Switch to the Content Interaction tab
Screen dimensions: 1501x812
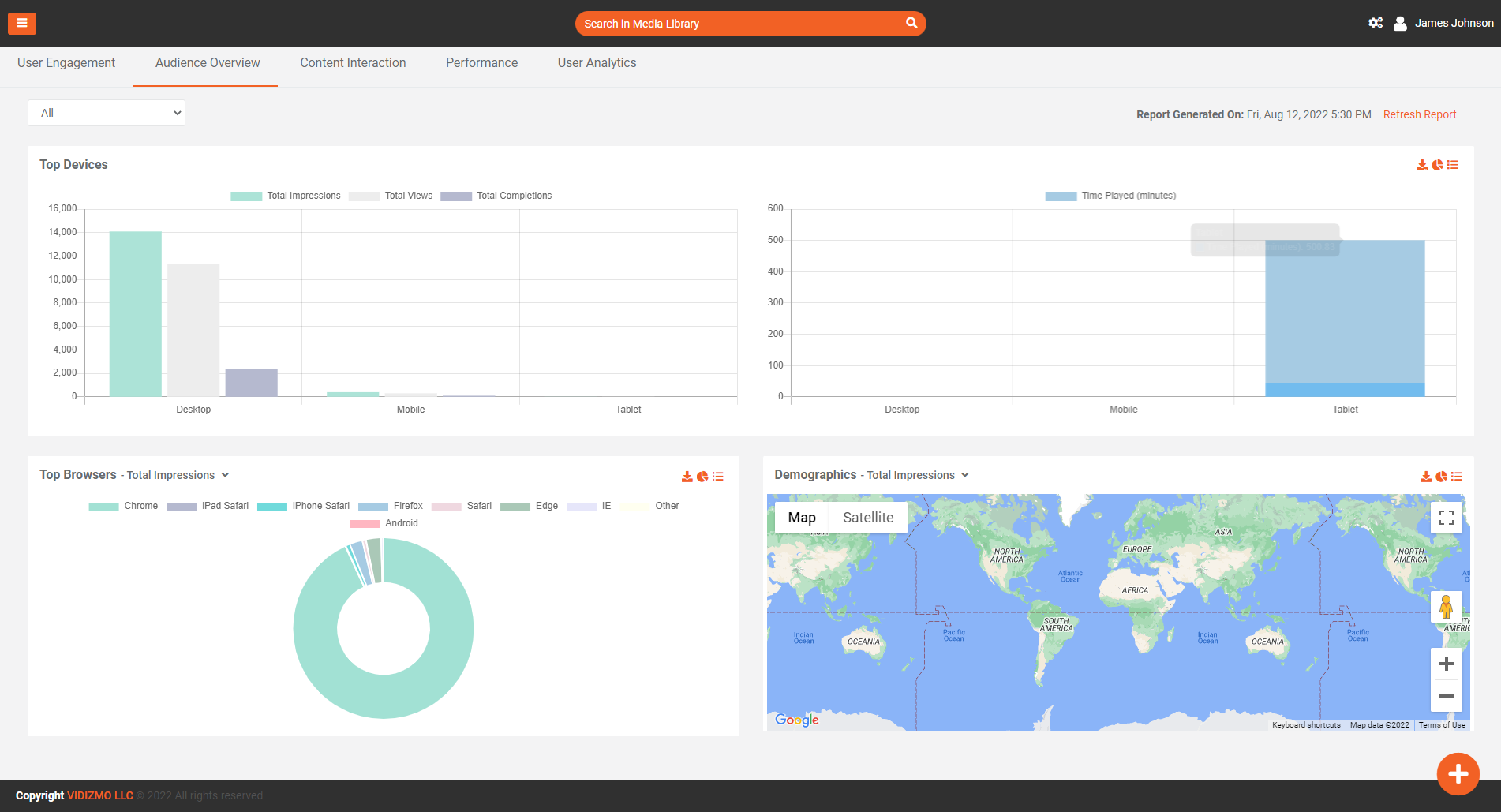click(353, 63)
